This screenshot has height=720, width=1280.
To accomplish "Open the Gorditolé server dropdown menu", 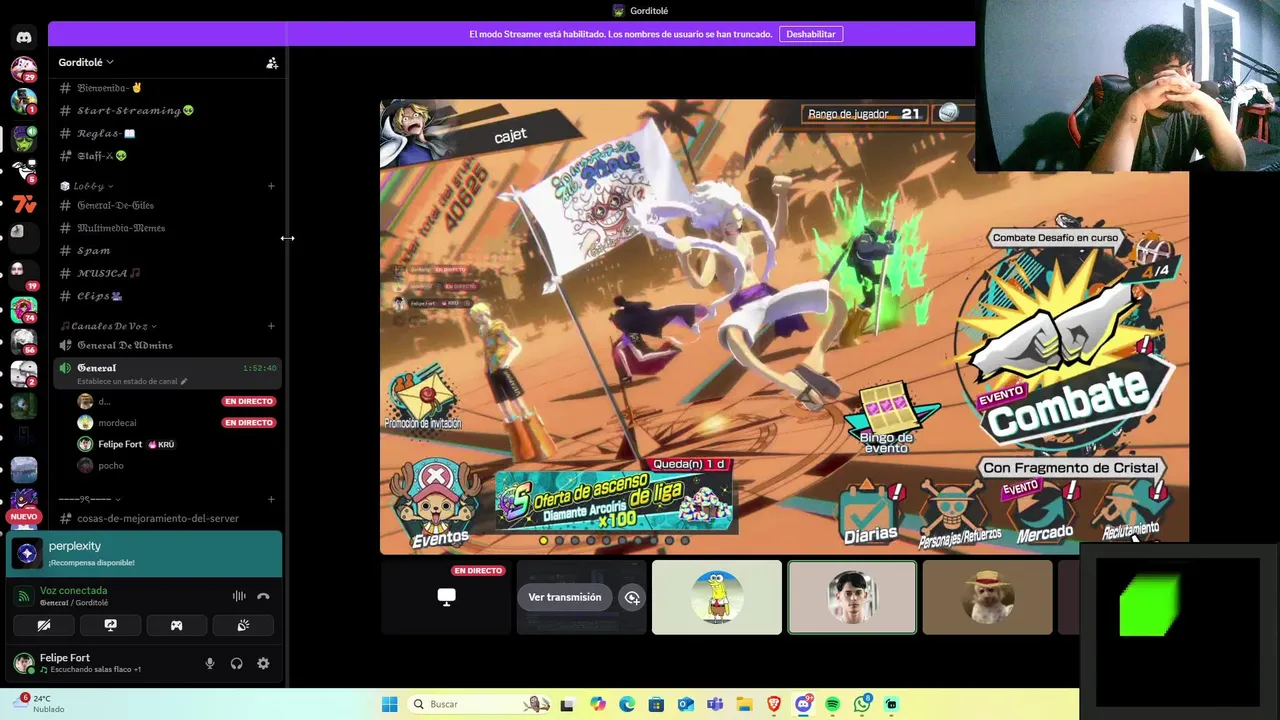I will pyautogui.click(x=86, y=62).
